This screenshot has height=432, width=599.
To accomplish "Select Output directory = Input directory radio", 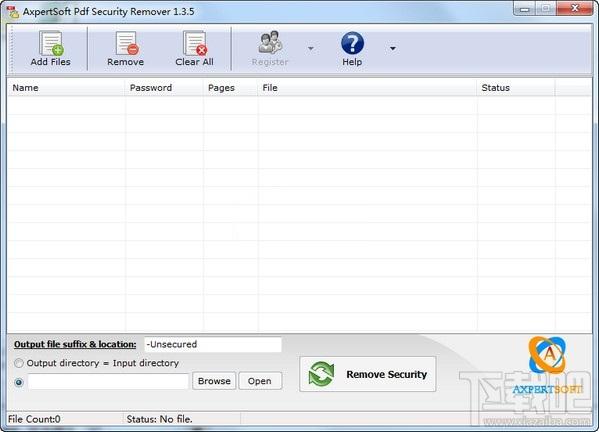I will coord(19,363).
